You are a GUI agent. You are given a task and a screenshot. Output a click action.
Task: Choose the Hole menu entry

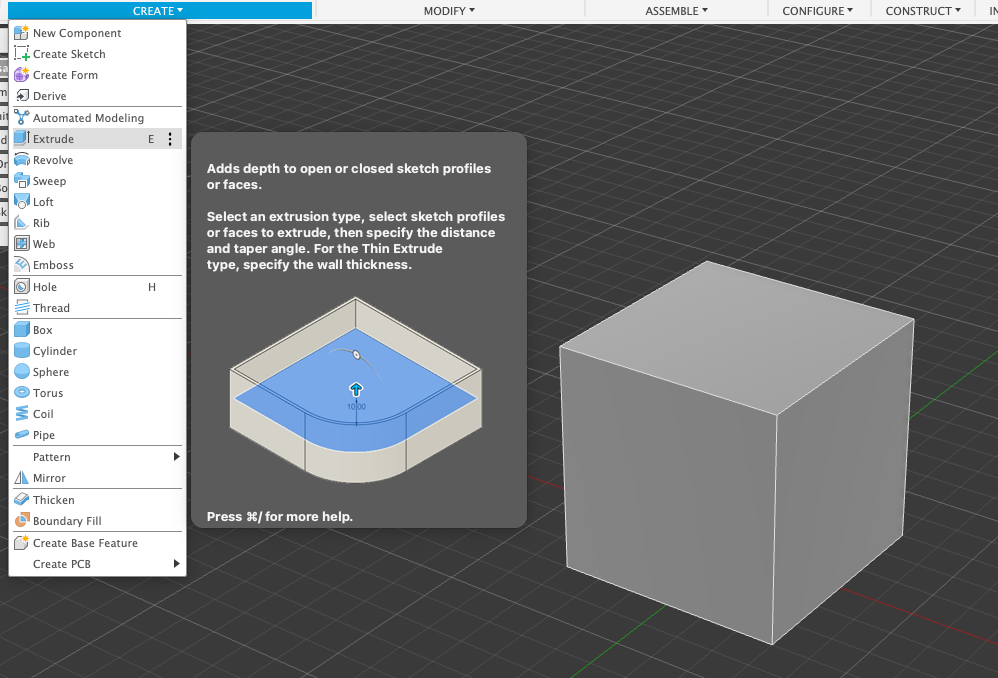point(97,287)
